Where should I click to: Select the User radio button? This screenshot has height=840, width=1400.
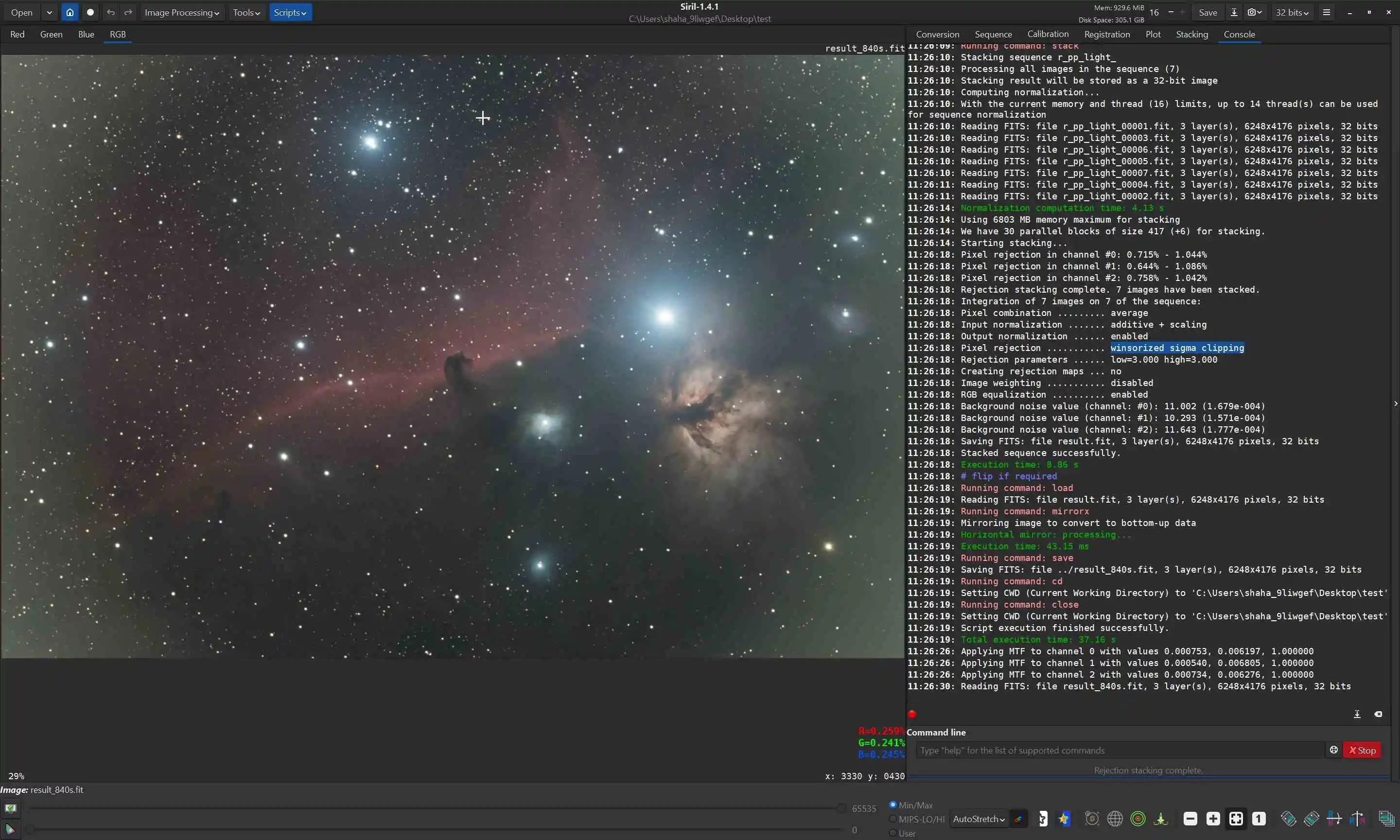893,833
